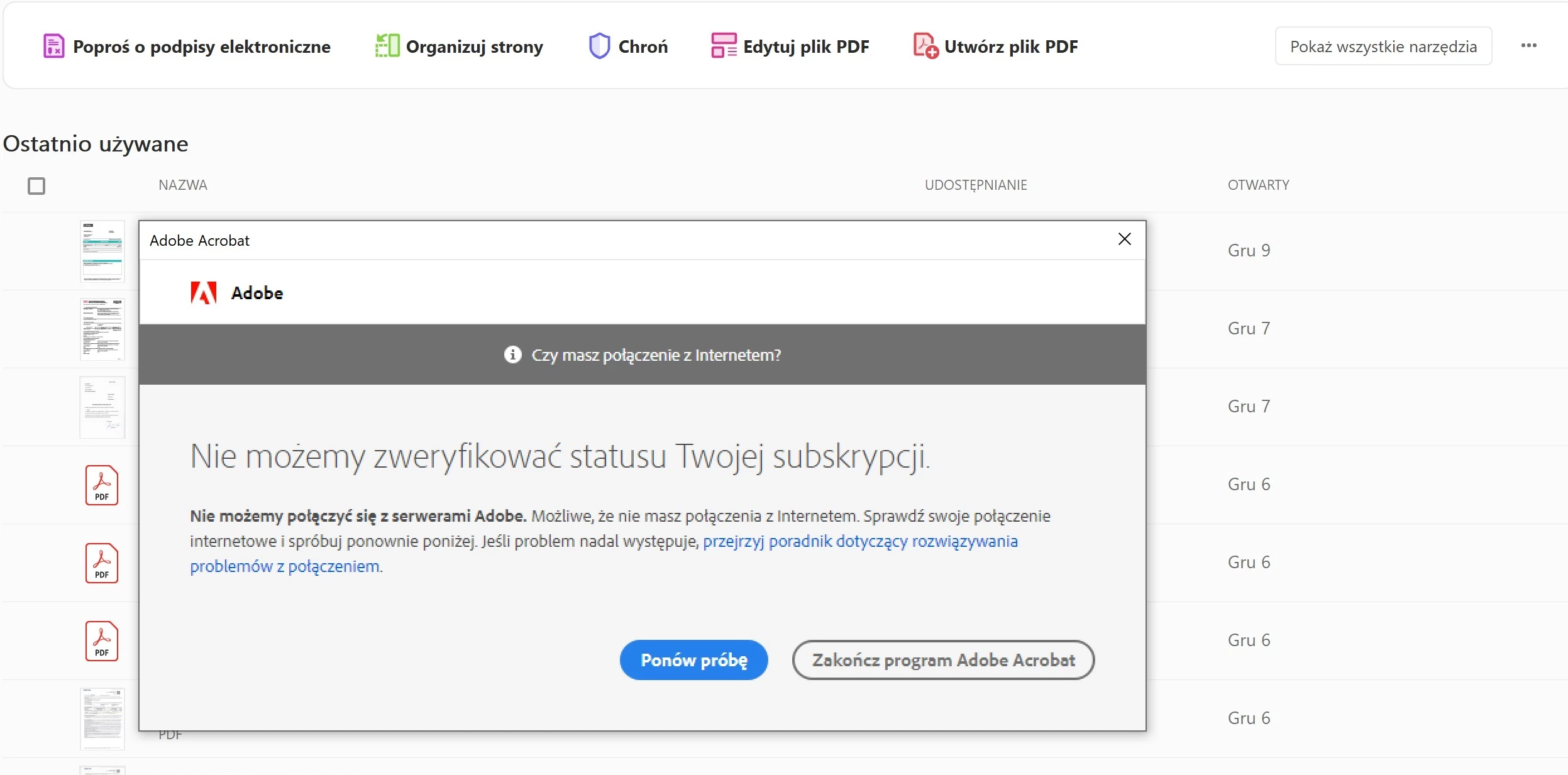This screenshot has width=1568, height=775.
Task: Click the UDOSTĘPNIANIE column header
Action: tap(976, 185)
